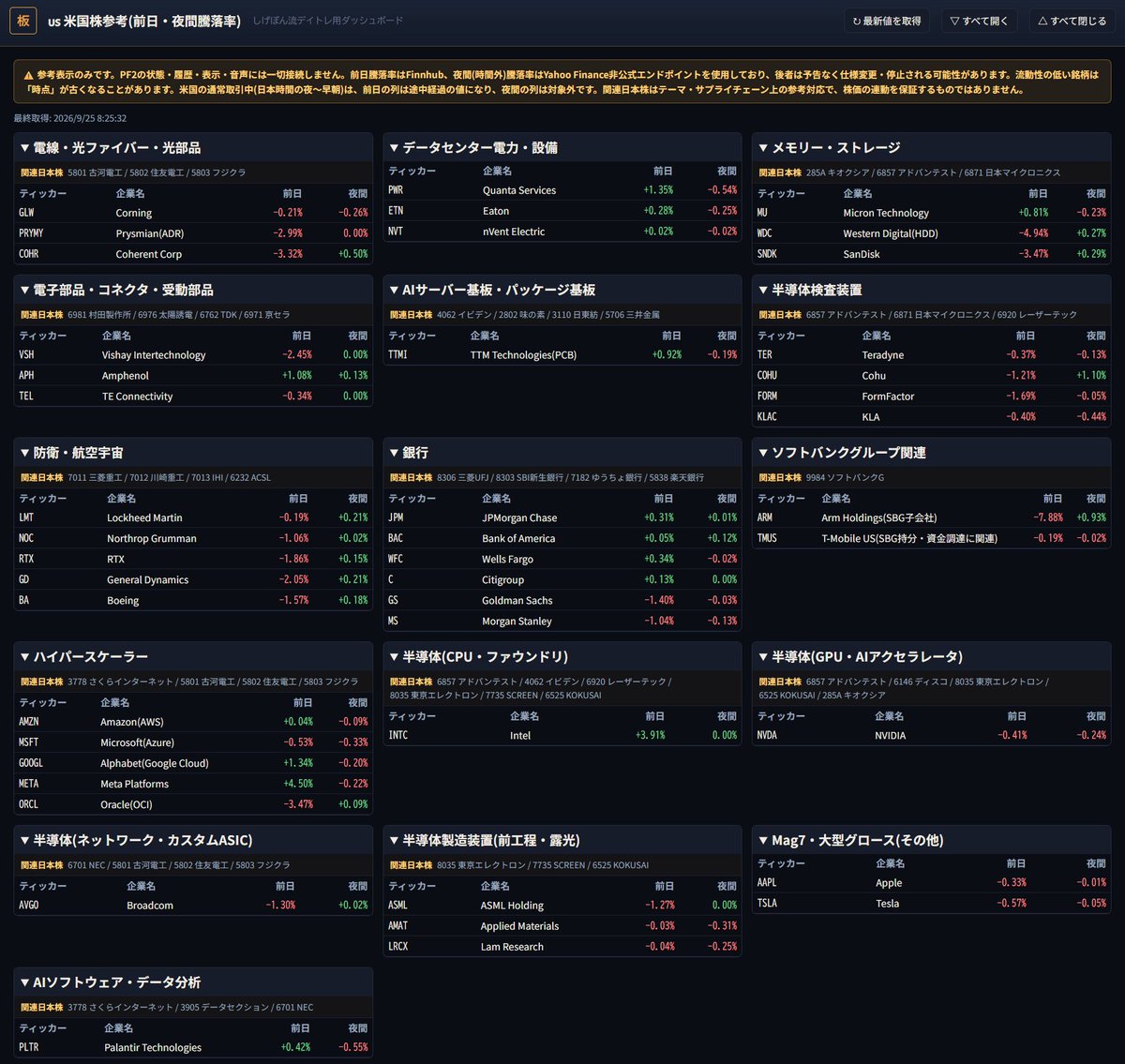Select the Vishay Intertechnology company name
This screenshot has height=1064, width=1125.
pos(154,355)
